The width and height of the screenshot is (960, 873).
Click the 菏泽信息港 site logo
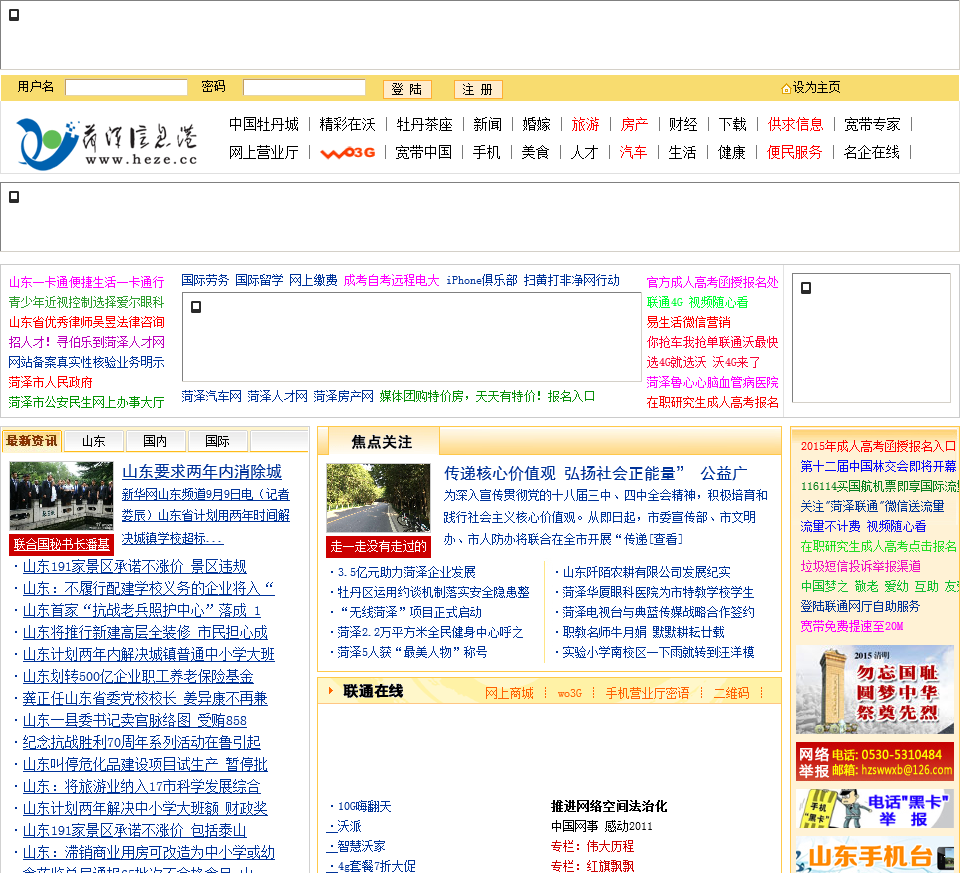tap(107, 142)
